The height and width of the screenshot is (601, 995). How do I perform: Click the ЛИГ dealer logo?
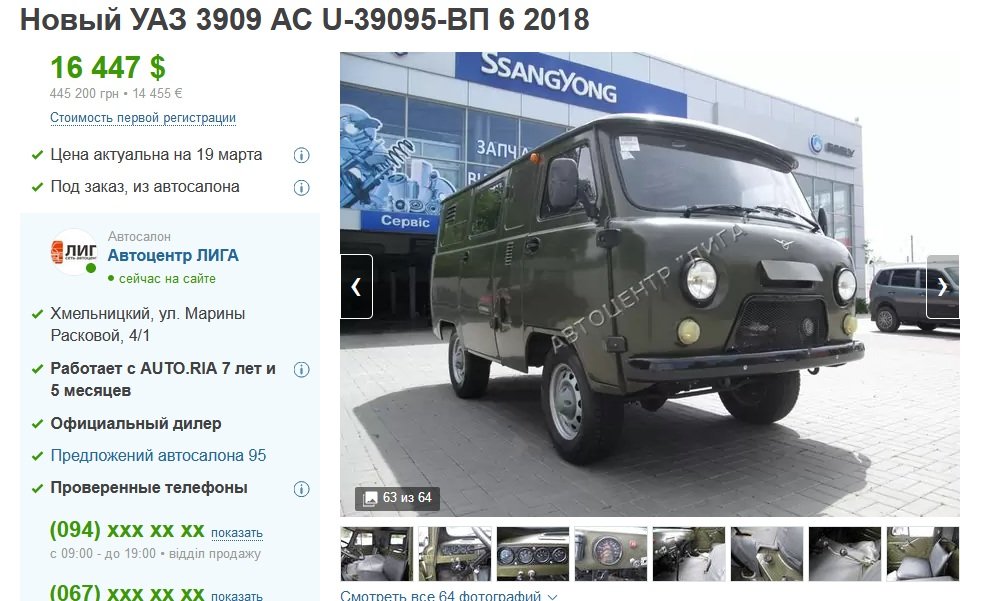(x=74, y=253)
